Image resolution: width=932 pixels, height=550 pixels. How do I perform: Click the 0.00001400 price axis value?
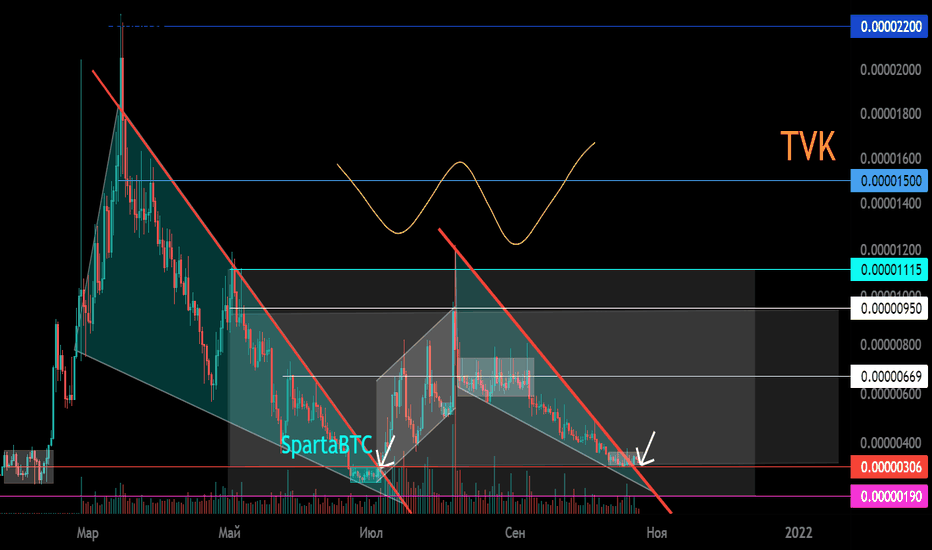click(890, 203)
